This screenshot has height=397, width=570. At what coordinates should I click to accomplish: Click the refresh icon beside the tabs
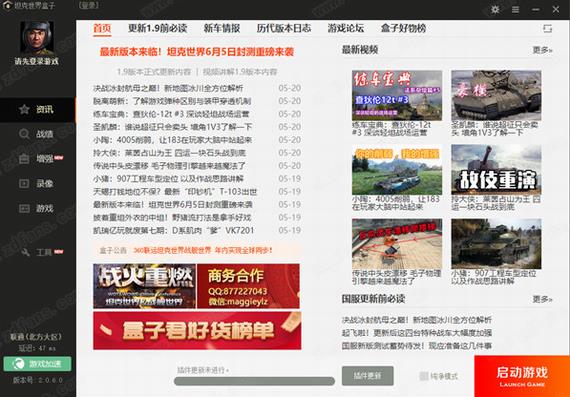pos(547,29)
